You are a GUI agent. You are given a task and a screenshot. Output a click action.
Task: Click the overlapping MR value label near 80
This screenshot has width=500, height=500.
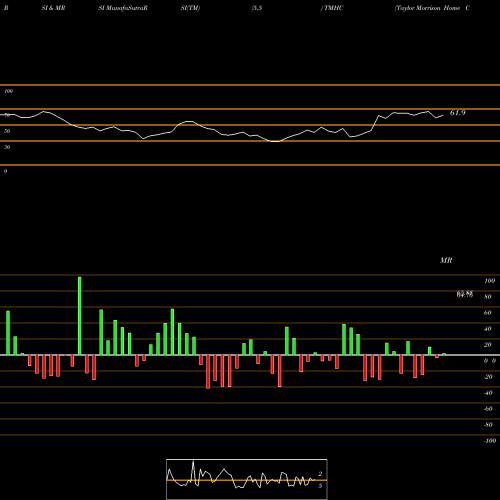coord(465,294)
